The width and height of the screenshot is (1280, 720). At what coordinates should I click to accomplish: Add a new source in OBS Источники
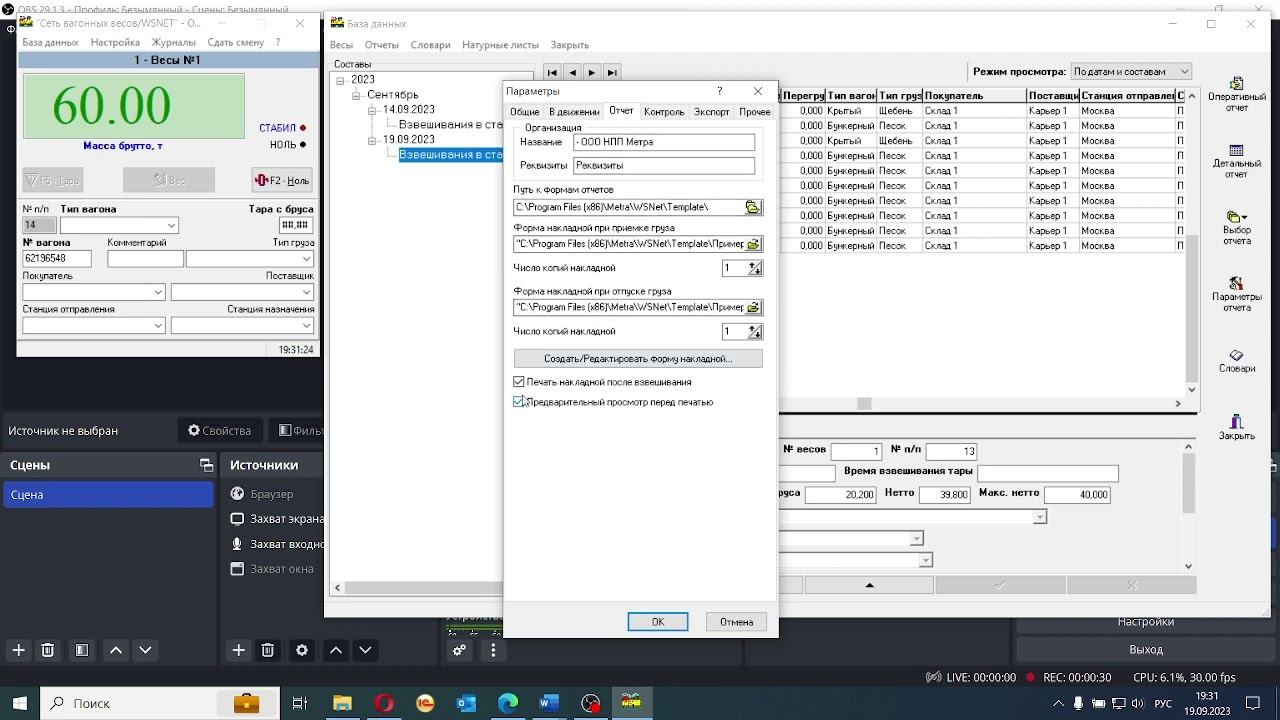click(238, 650)
